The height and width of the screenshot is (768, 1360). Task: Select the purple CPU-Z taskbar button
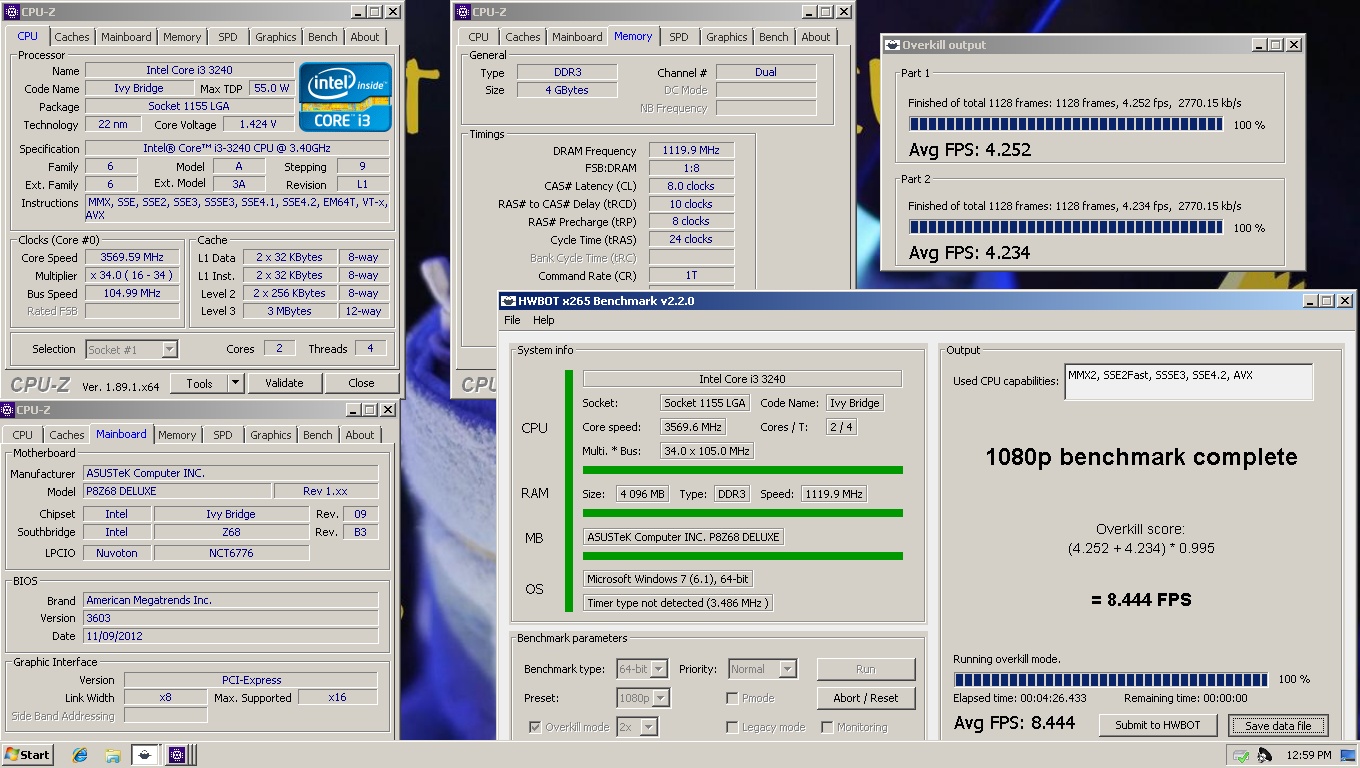[x=177, y=755]
